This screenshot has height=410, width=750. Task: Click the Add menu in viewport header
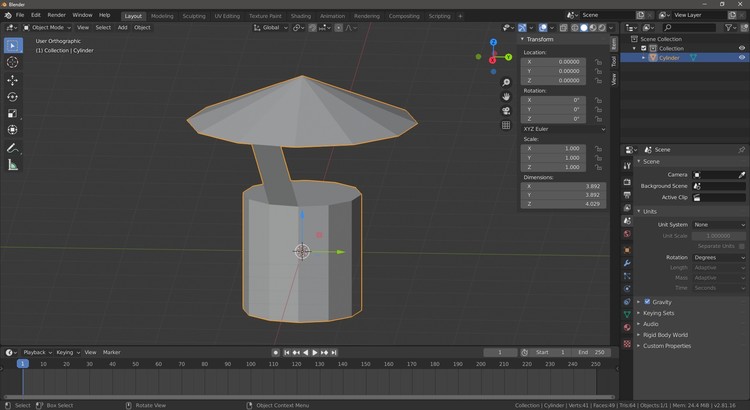(122, 28)
